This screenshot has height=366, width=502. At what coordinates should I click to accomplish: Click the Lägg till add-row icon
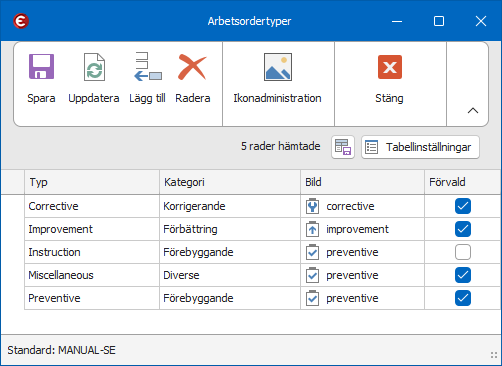pos(148,67)
